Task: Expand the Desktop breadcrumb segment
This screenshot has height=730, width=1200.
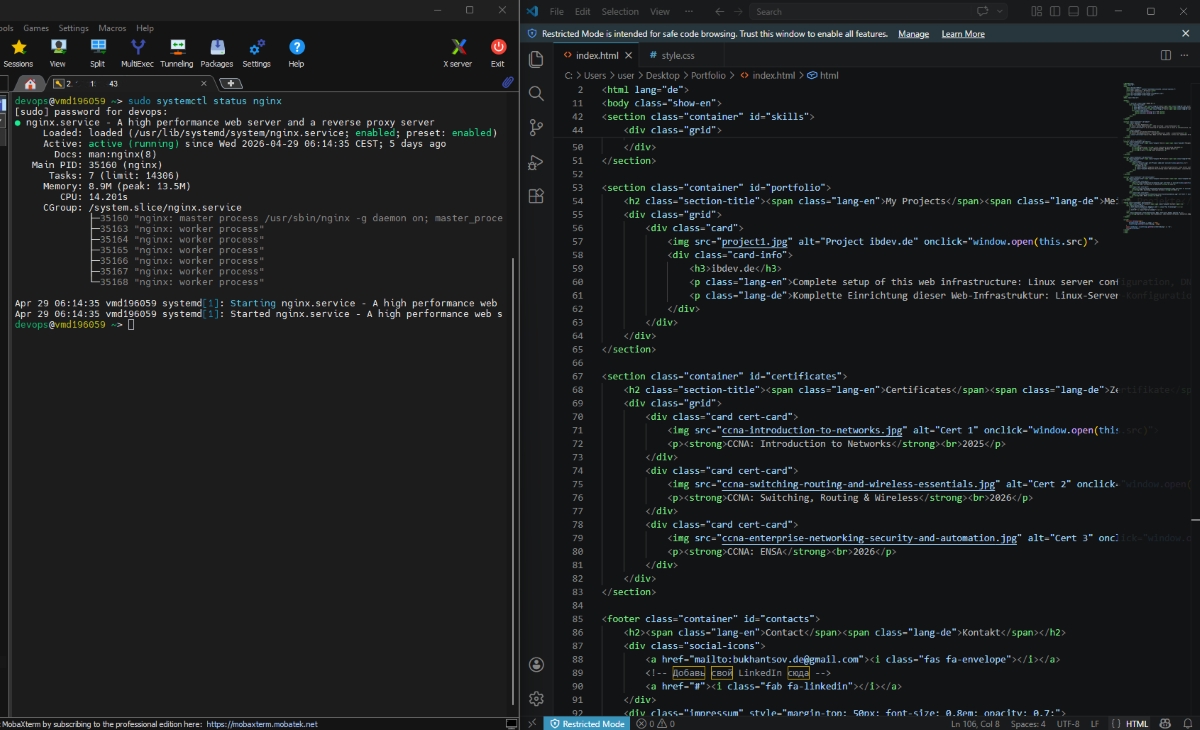Action: pyautogui.click(x=663, y=75)
